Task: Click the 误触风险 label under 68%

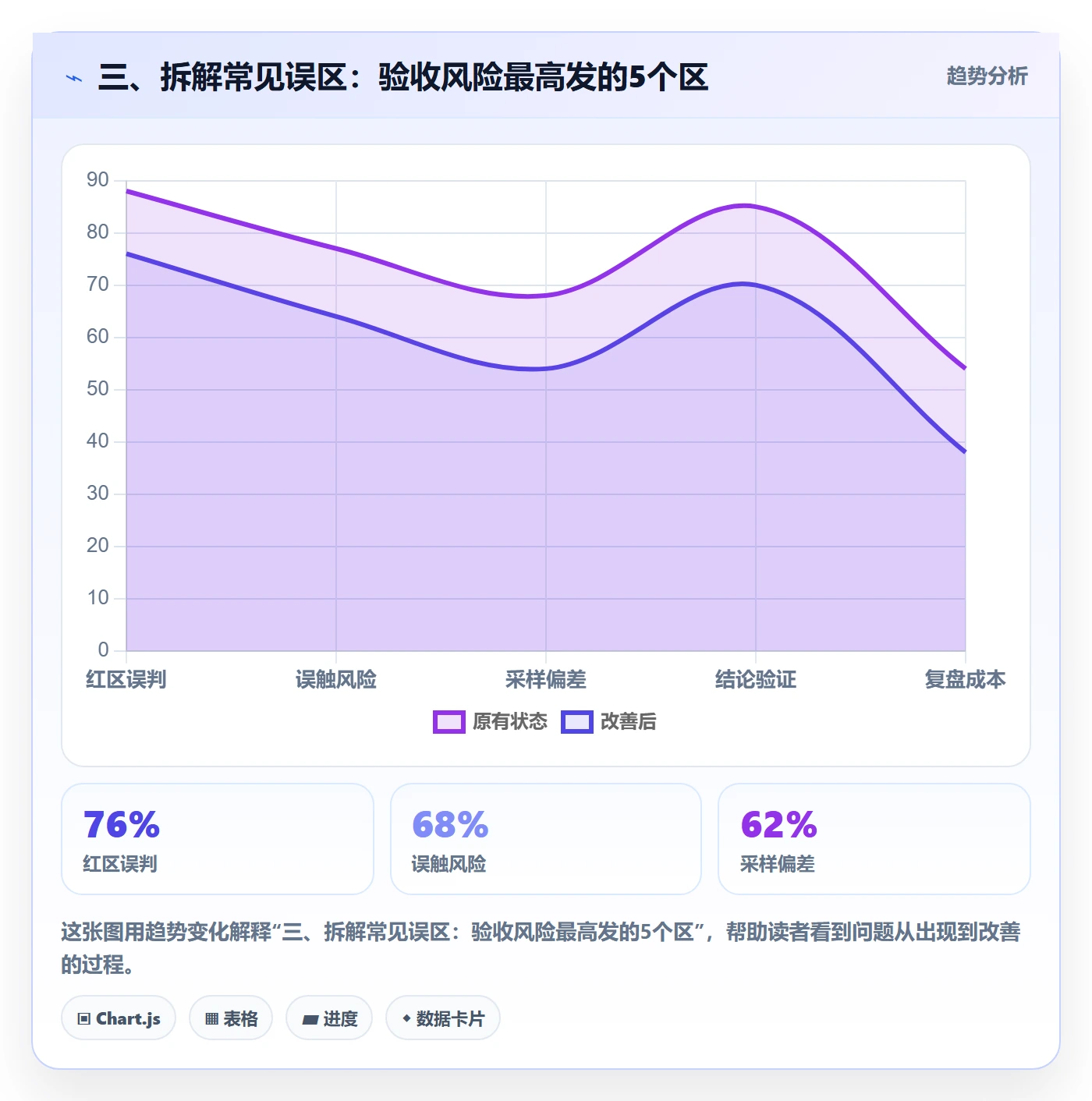Action: 448,864
